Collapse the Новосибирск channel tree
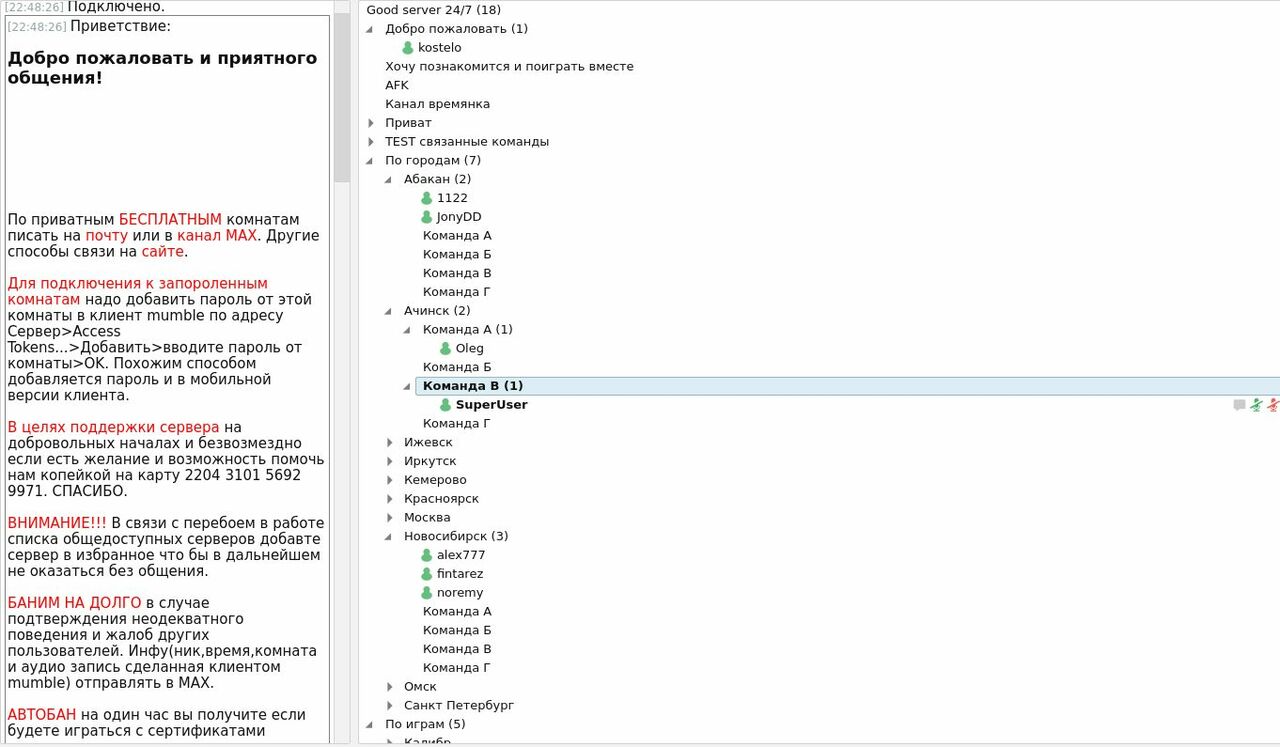 (x=390, y=536)
